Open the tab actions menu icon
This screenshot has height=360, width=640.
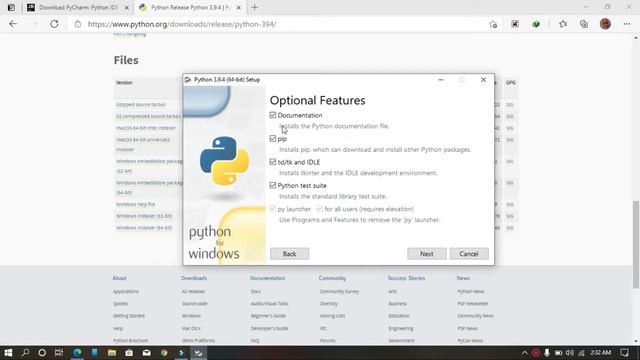point(11,7)
